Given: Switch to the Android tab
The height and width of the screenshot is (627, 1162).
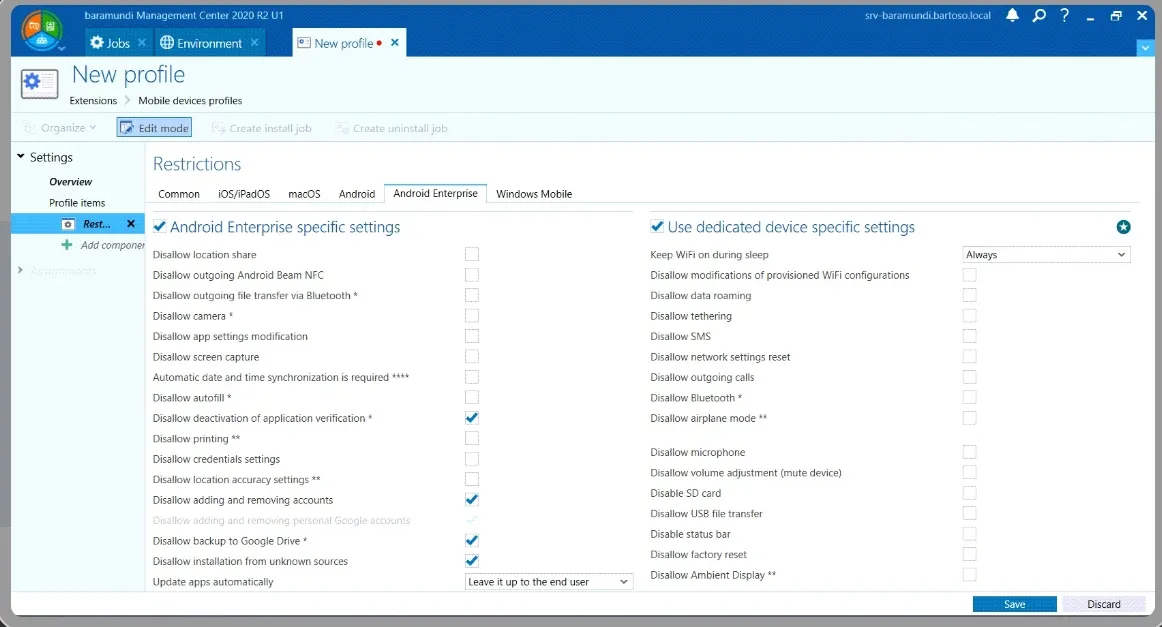Looking at the screenshot, I should coord(356,194).
